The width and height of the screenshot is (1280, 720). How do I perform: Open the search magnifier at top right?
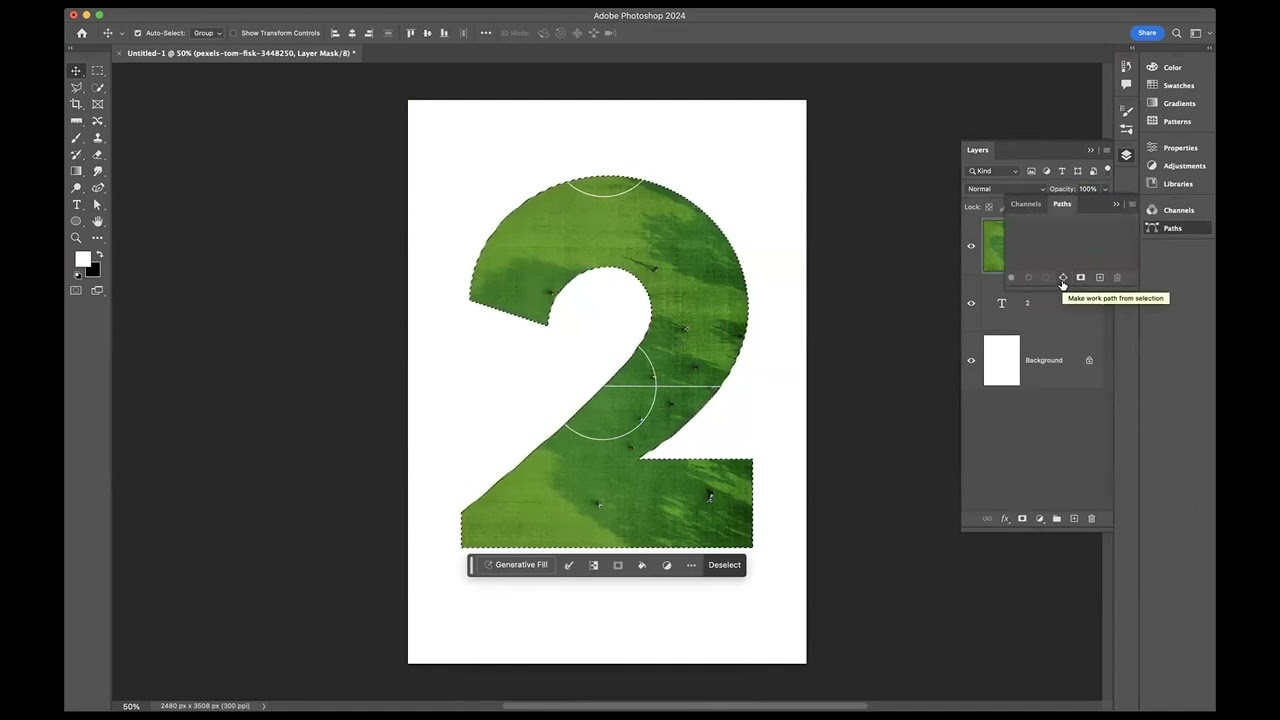point(1177,33)
